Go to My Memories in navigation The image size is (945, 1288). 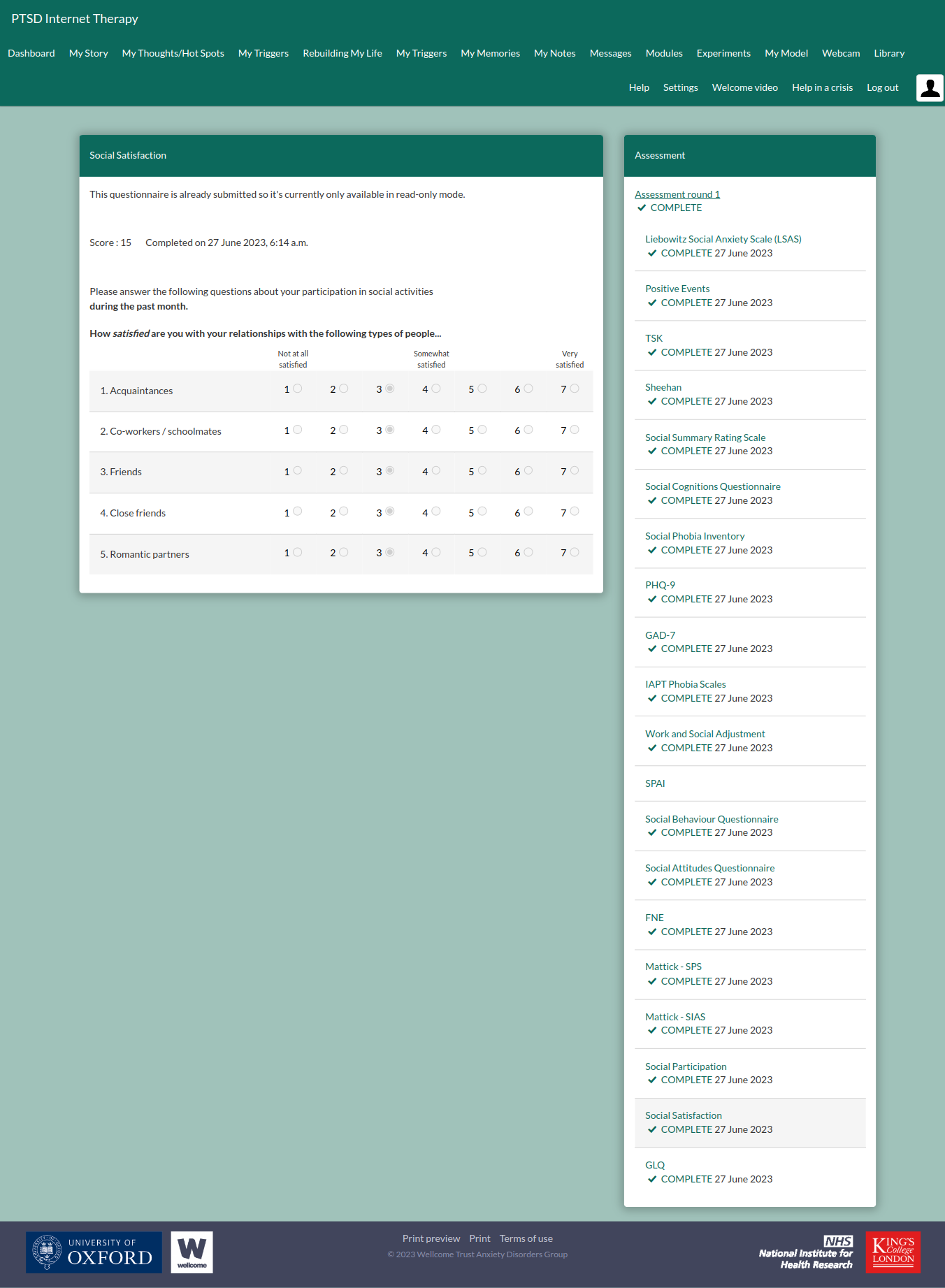click(x=490, y=53)
